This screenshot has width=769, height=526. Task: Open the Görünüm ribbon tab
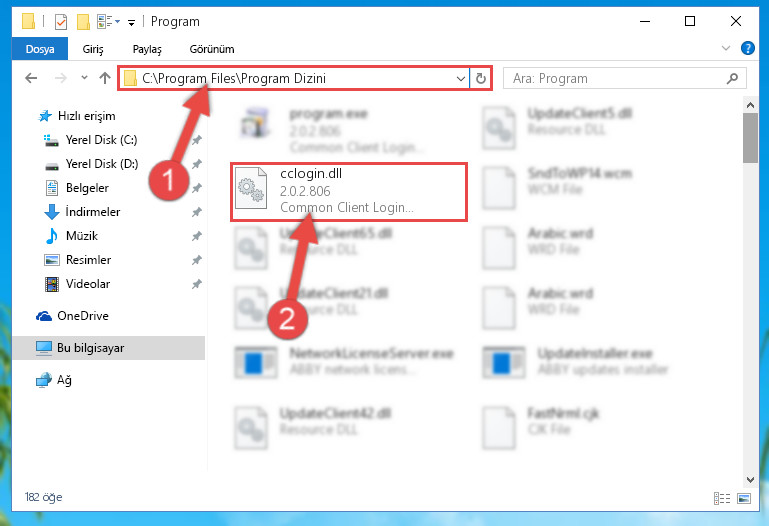212,49
